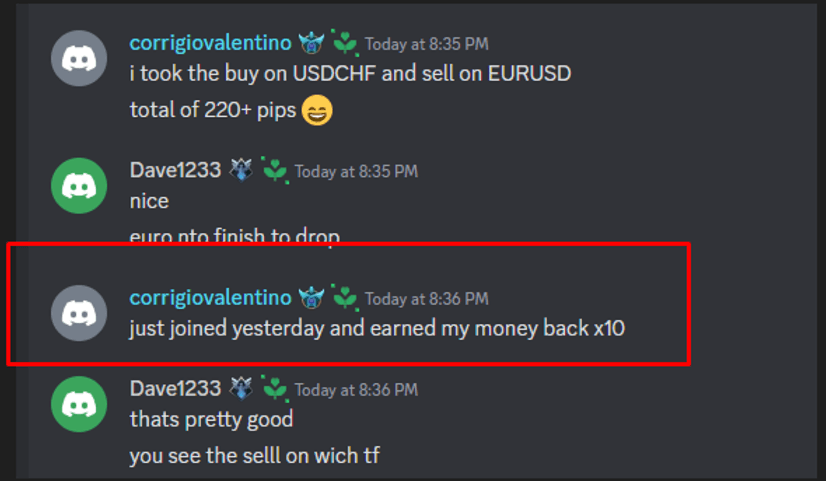Click the green sprout badge beside Dave1233 8:35 PM

[x=275, y=170]
